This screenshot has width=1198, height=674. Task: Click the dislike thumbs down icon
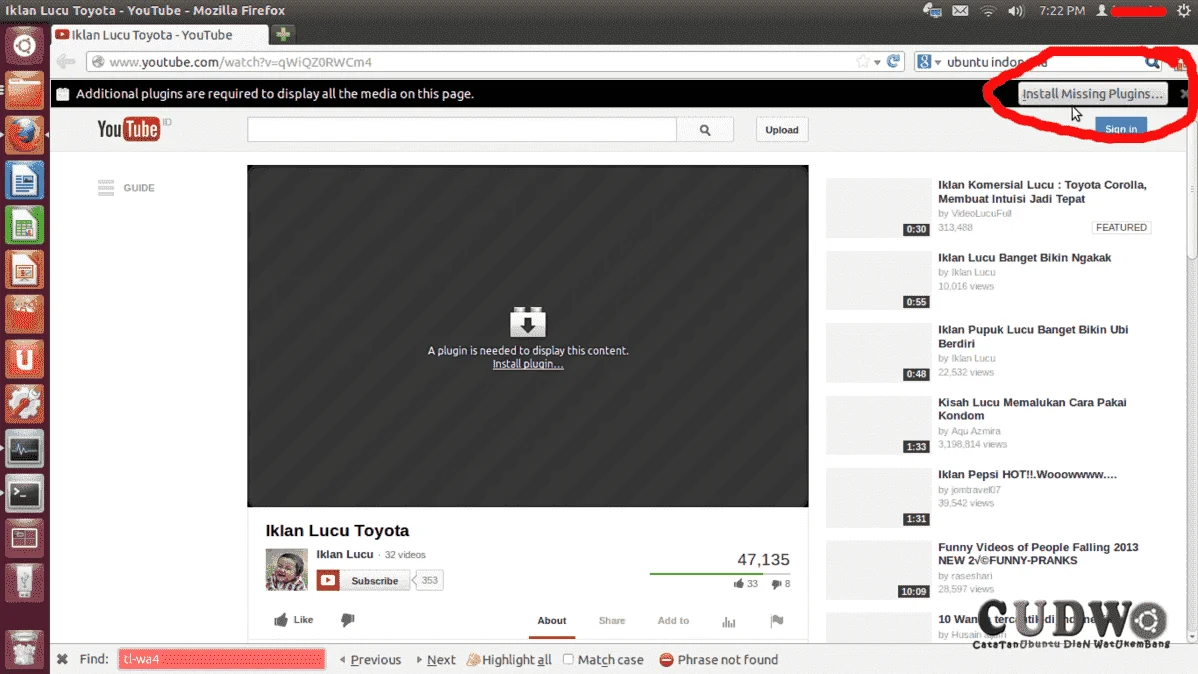[x=348, y=620]
